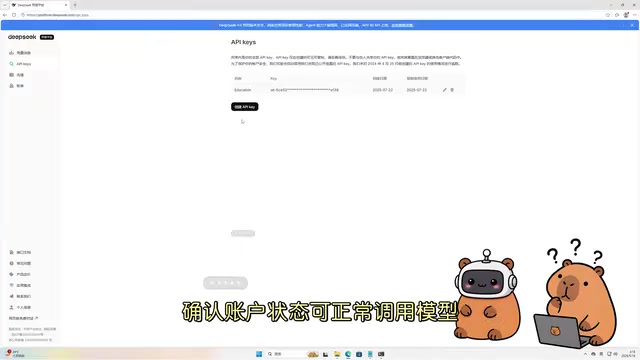The height and width of the screenshot is (360, 640).
Task: Close the blue announcement banner
Action: click(632, 25)
